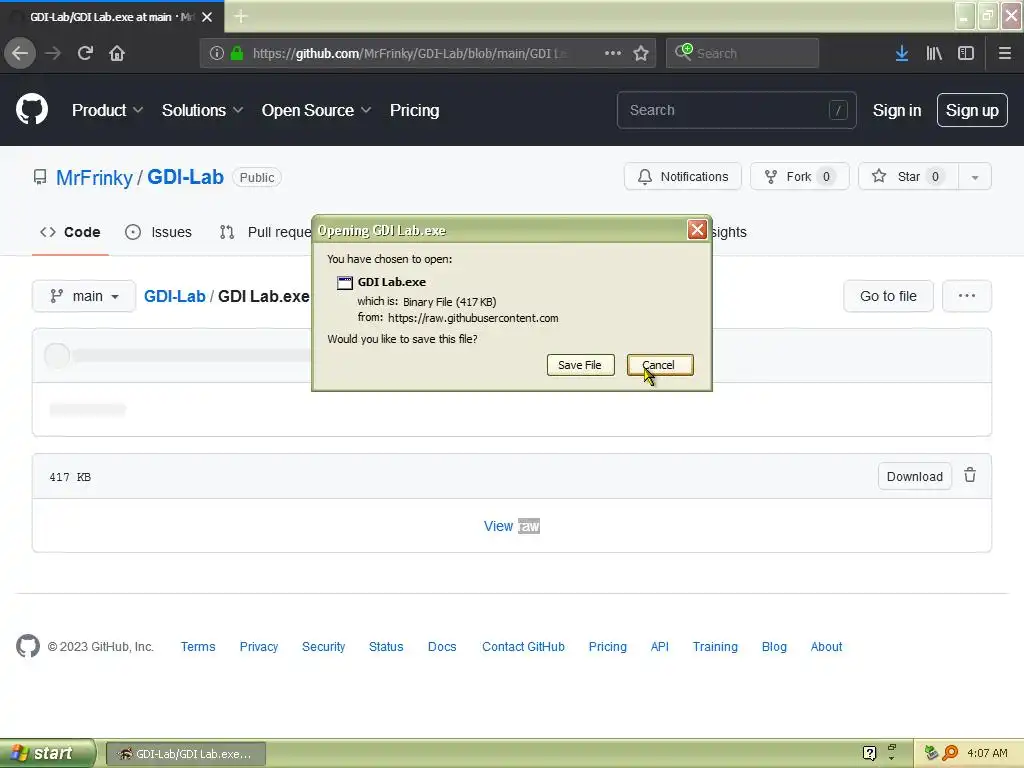Open the Security footer link
Screen dimensions: 1024x768
323,647
